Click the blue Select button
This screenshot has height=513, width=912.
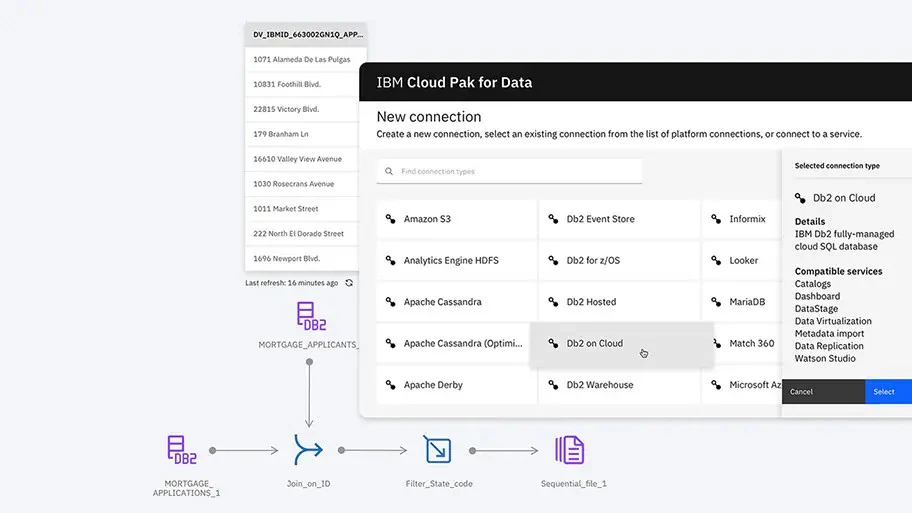(888, 391)
